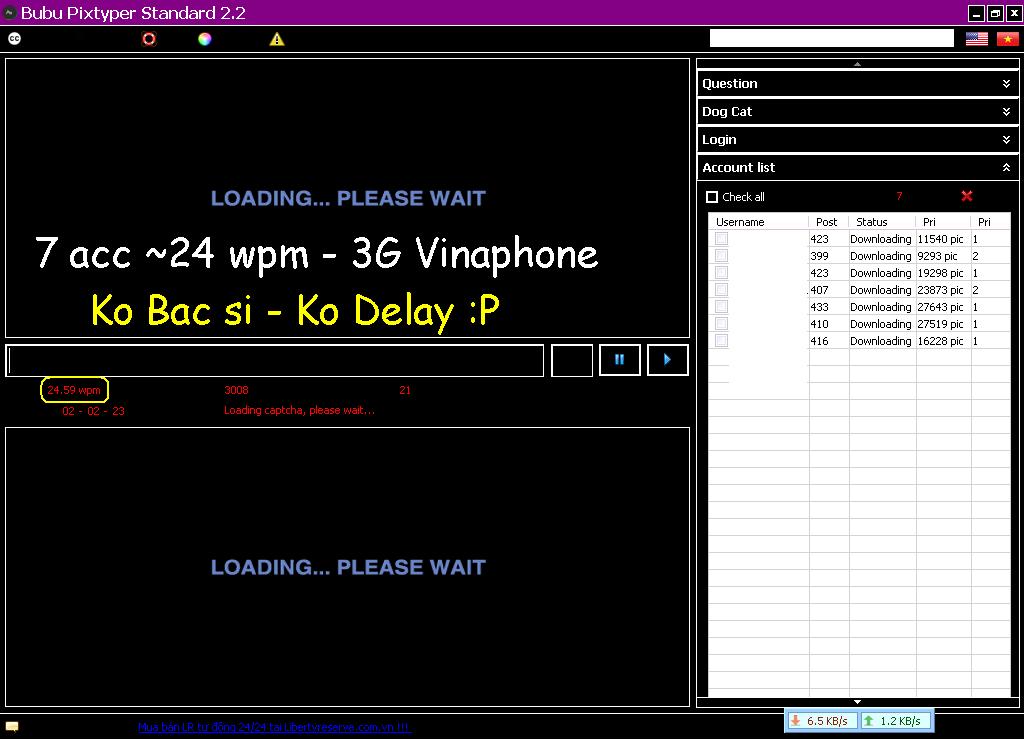Click the white search field in toolbar
Screen dimensions: 1024x740
[831, 39]
